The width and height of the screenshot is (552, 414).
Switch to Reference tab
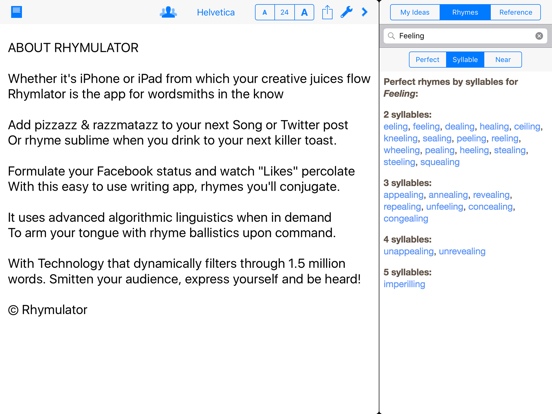click(x=515, y=12)
